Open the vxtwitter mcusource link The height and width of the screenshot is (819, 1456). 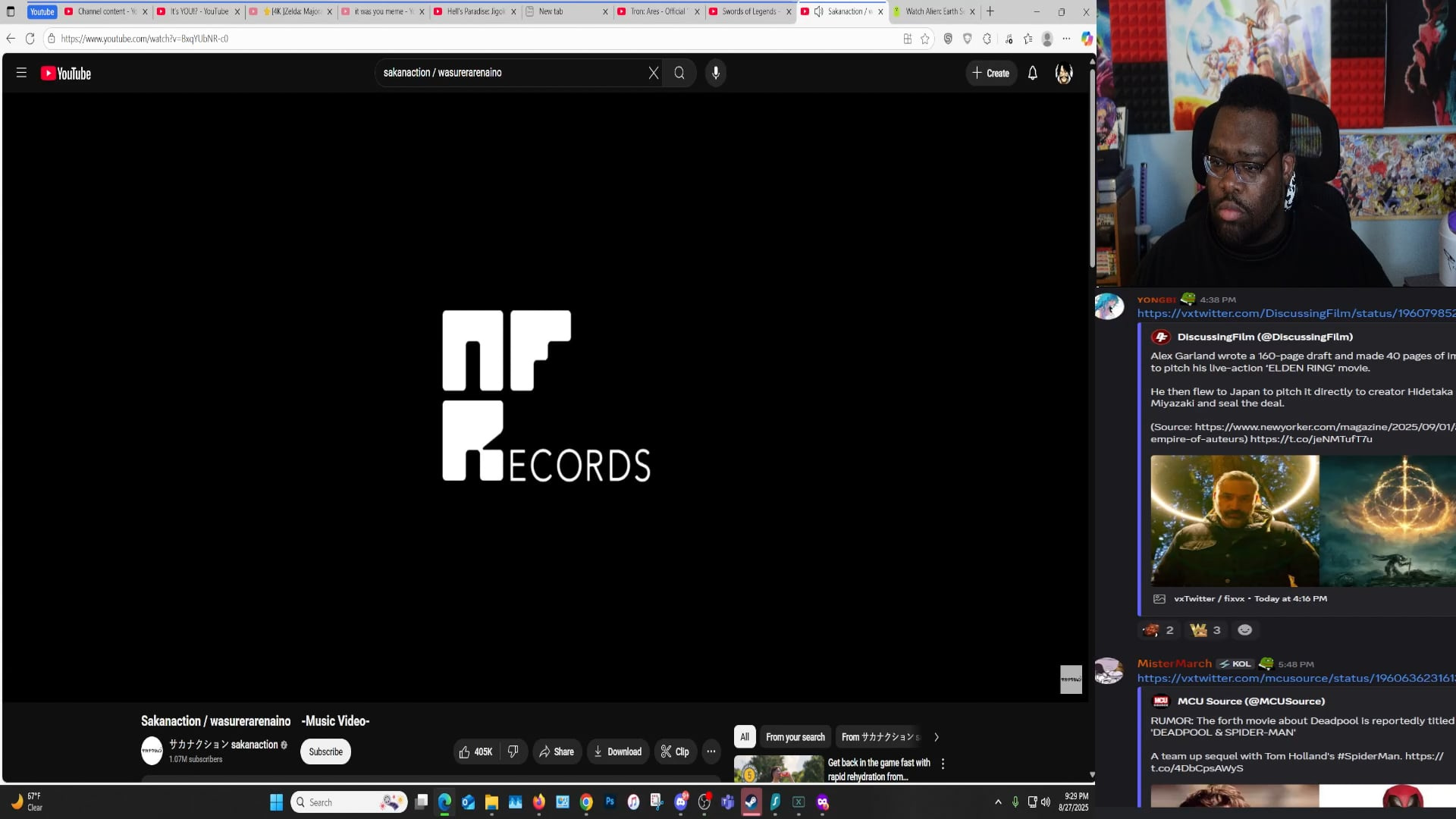point(1296,678)
